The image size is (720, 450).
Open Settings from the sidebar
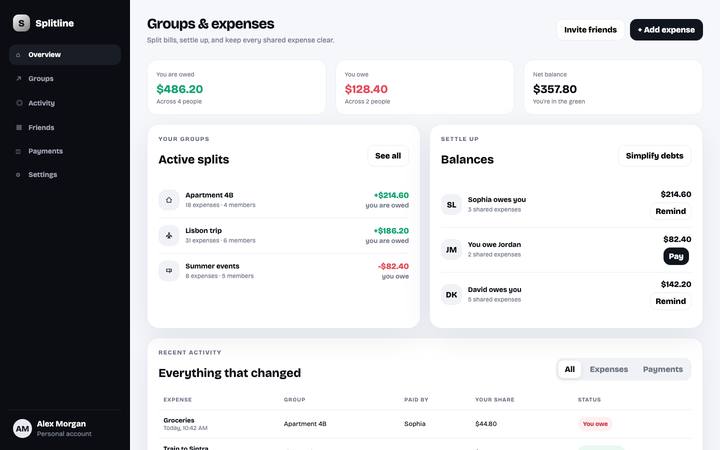point(65,174)
